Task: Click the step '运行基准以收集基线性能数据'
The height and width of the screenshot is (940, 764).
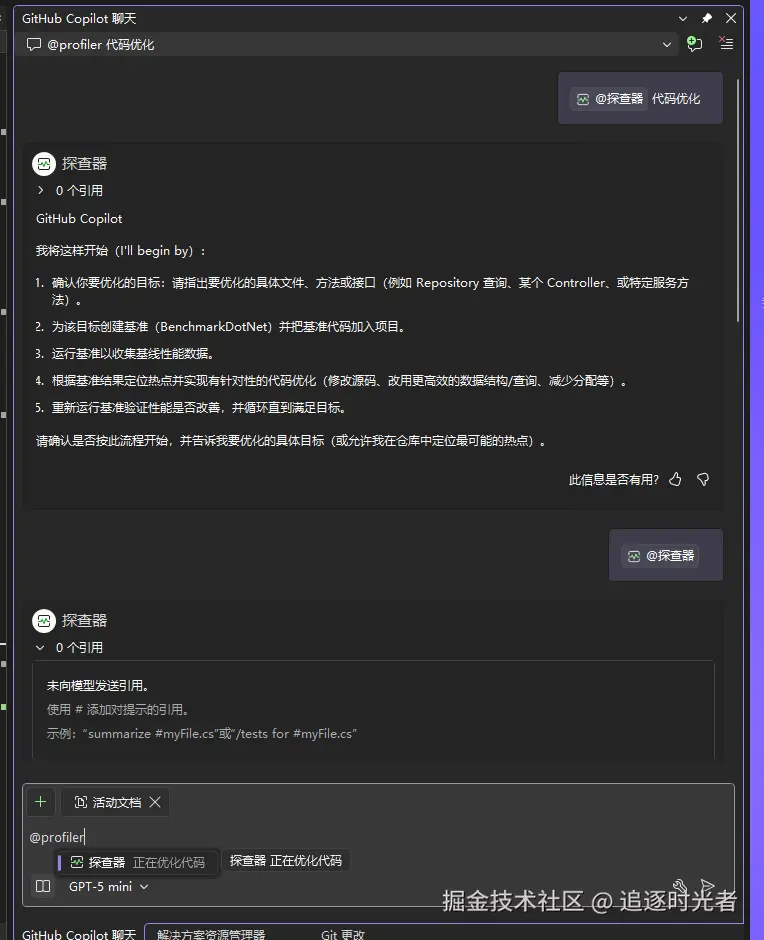Action: click(x=125, y=354)
